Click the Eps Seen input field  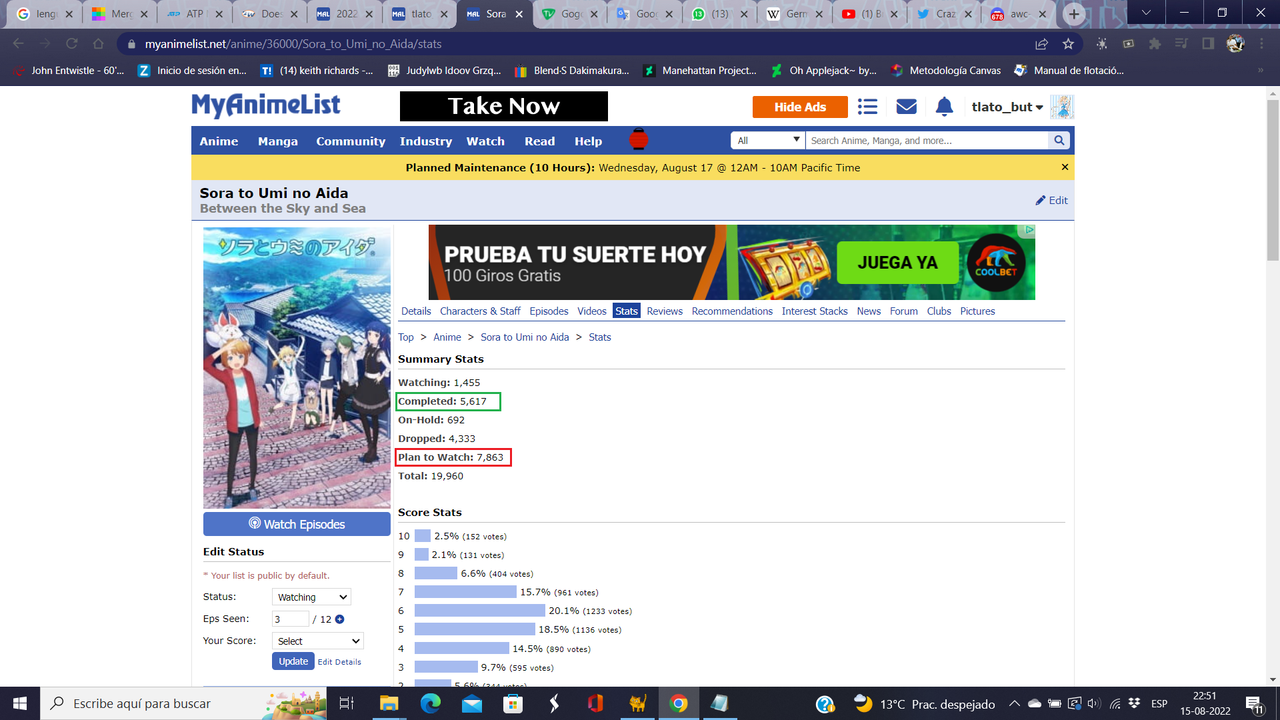click(x=289, y=618)
